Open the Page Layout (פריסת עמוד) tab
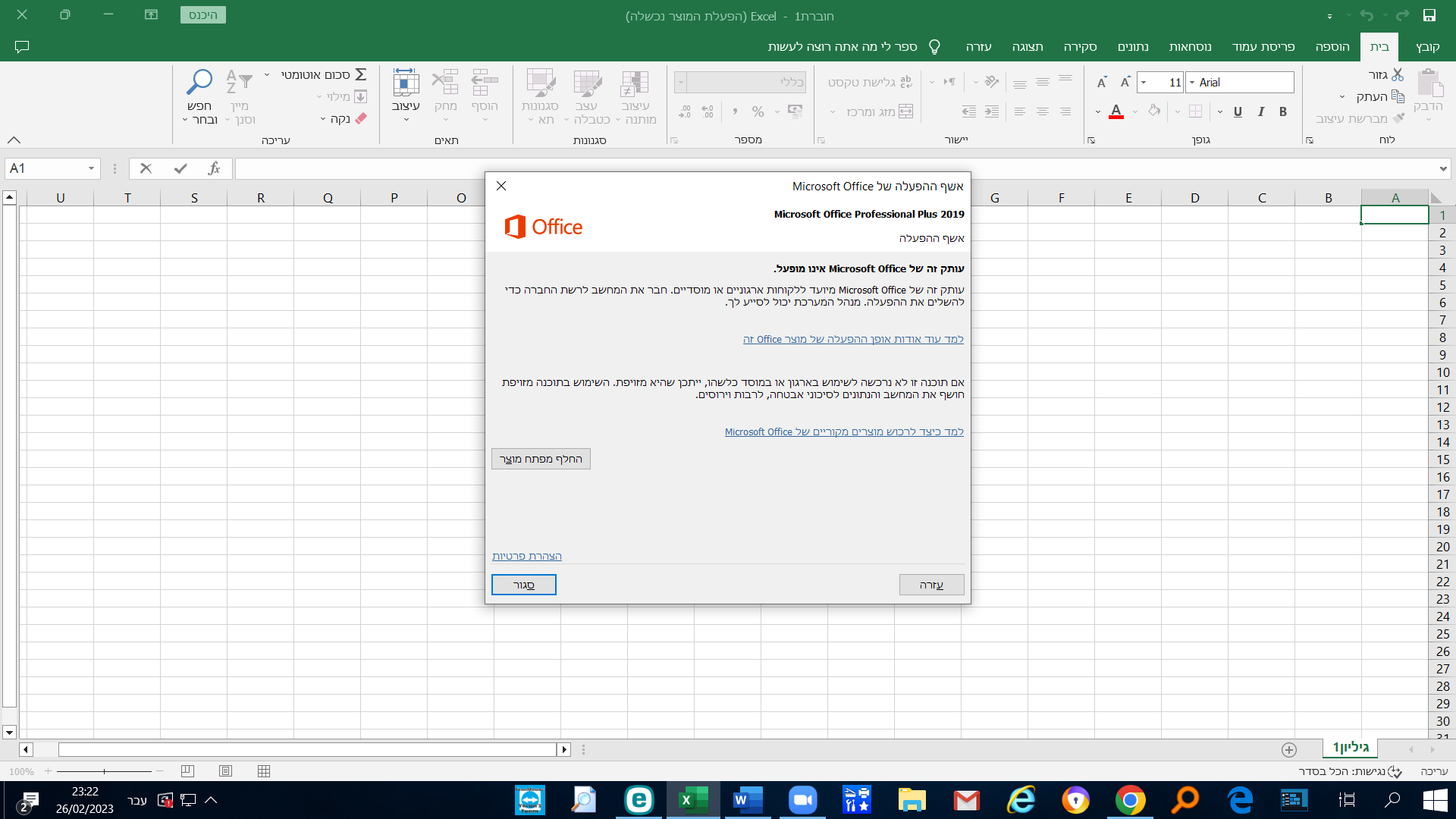 click(1263, 47)
